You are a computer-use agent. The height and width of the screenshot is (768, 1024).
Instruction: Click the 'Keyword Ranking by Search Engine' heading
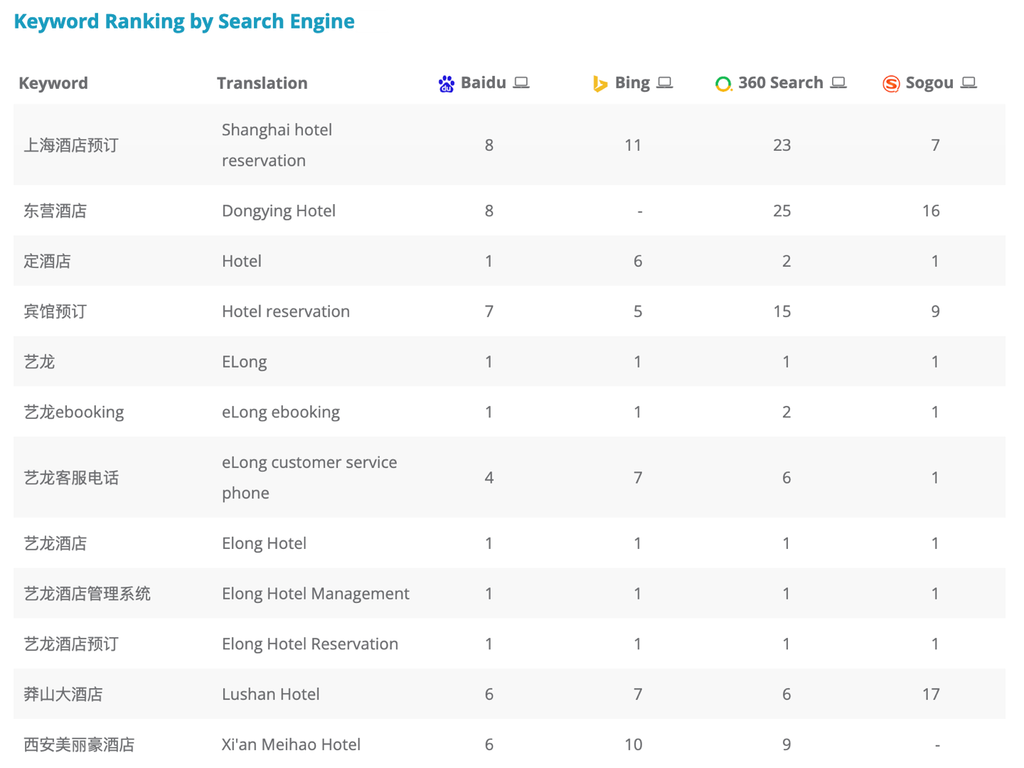(184, 22)
